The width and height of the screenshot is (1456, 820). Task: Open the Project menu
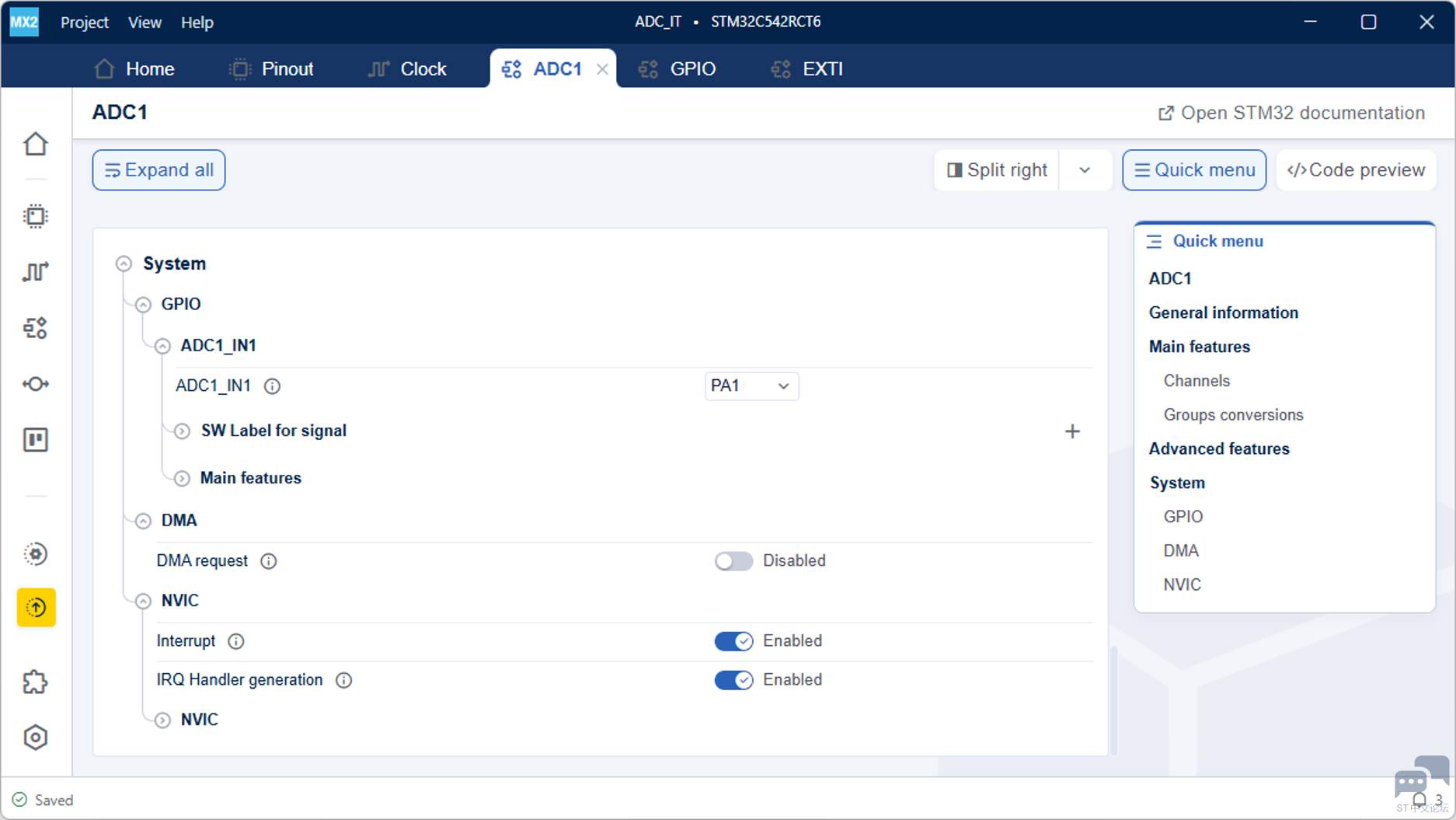point(85,22)
